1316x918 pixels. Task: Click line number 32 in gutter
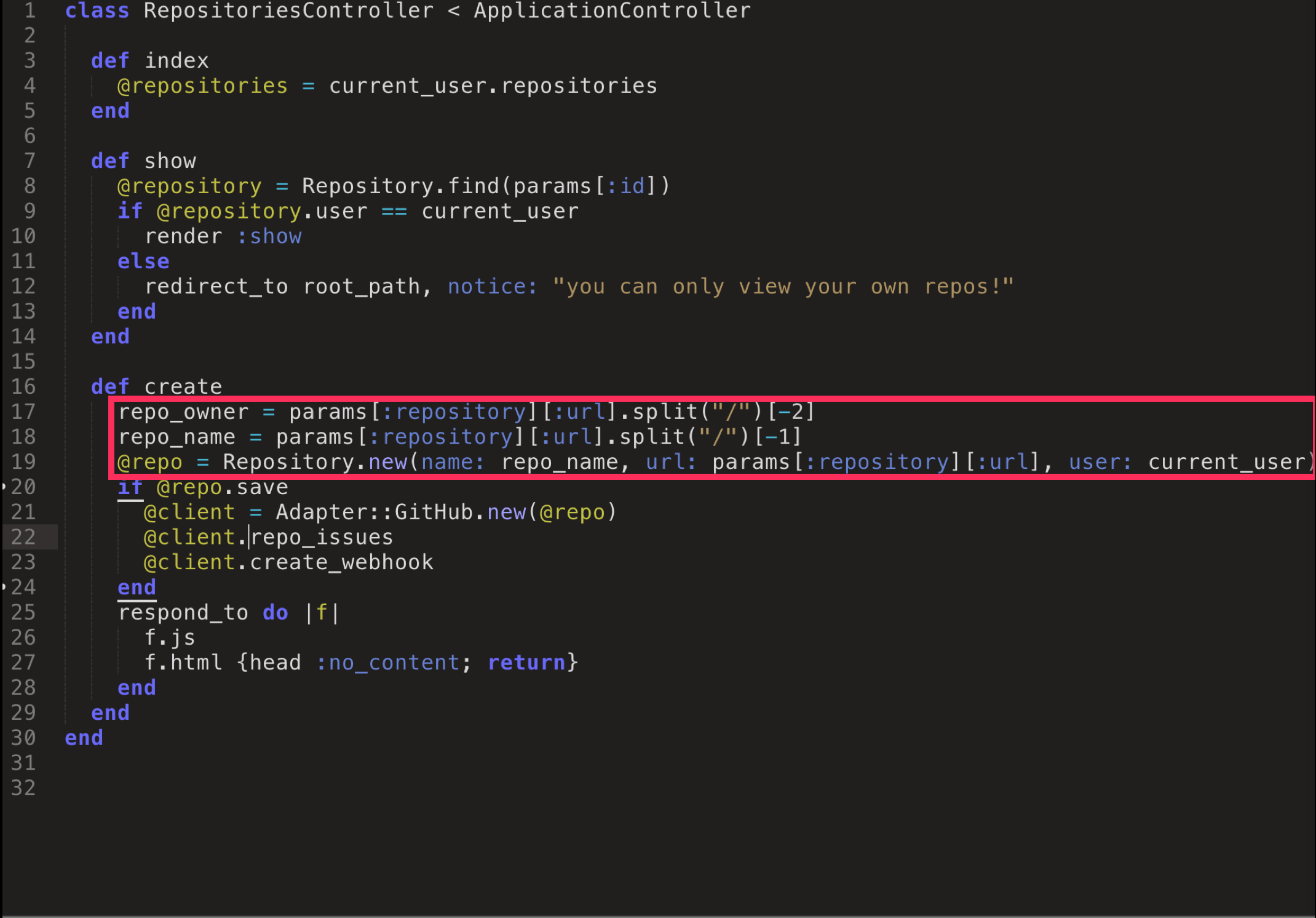tap(23, 788)
